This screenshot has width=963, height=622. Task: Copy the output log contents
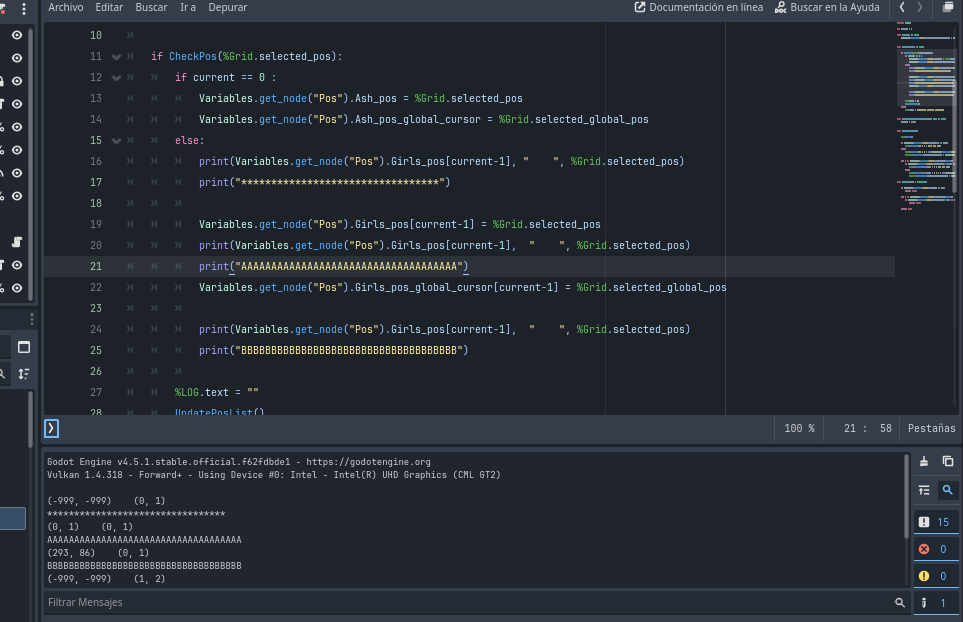click(x=947, y=461)
